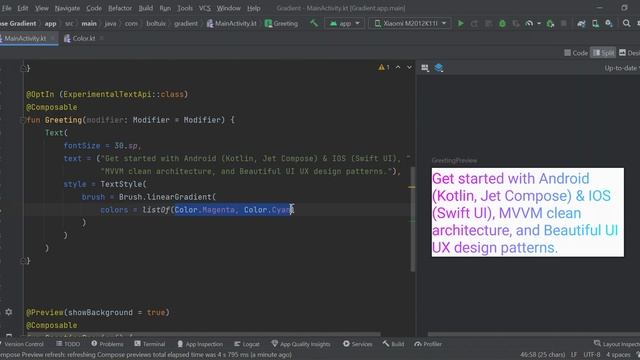Screen dimensions: 640x360
Task: Open the Refactor menu
Action: coord(120,8)
